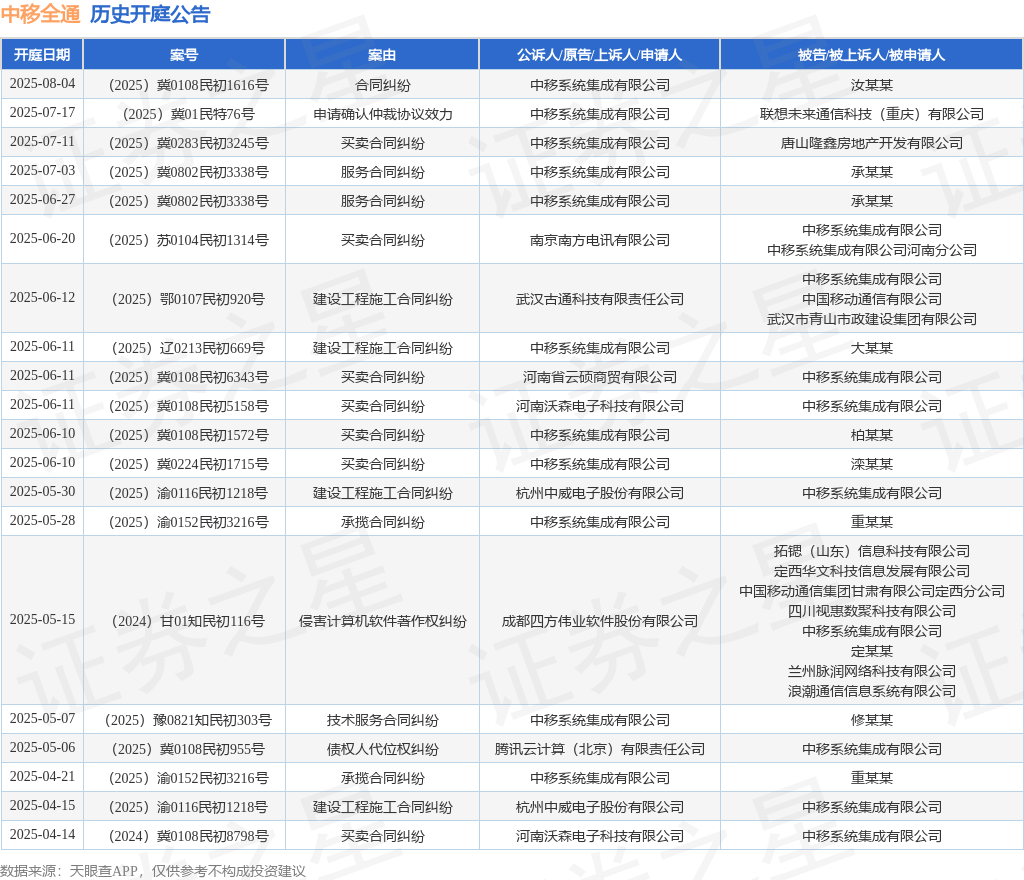The image size is (1024, 880).
Task: Click the 案由 column header
Action: pyautogui.click(x=382, y=55)
